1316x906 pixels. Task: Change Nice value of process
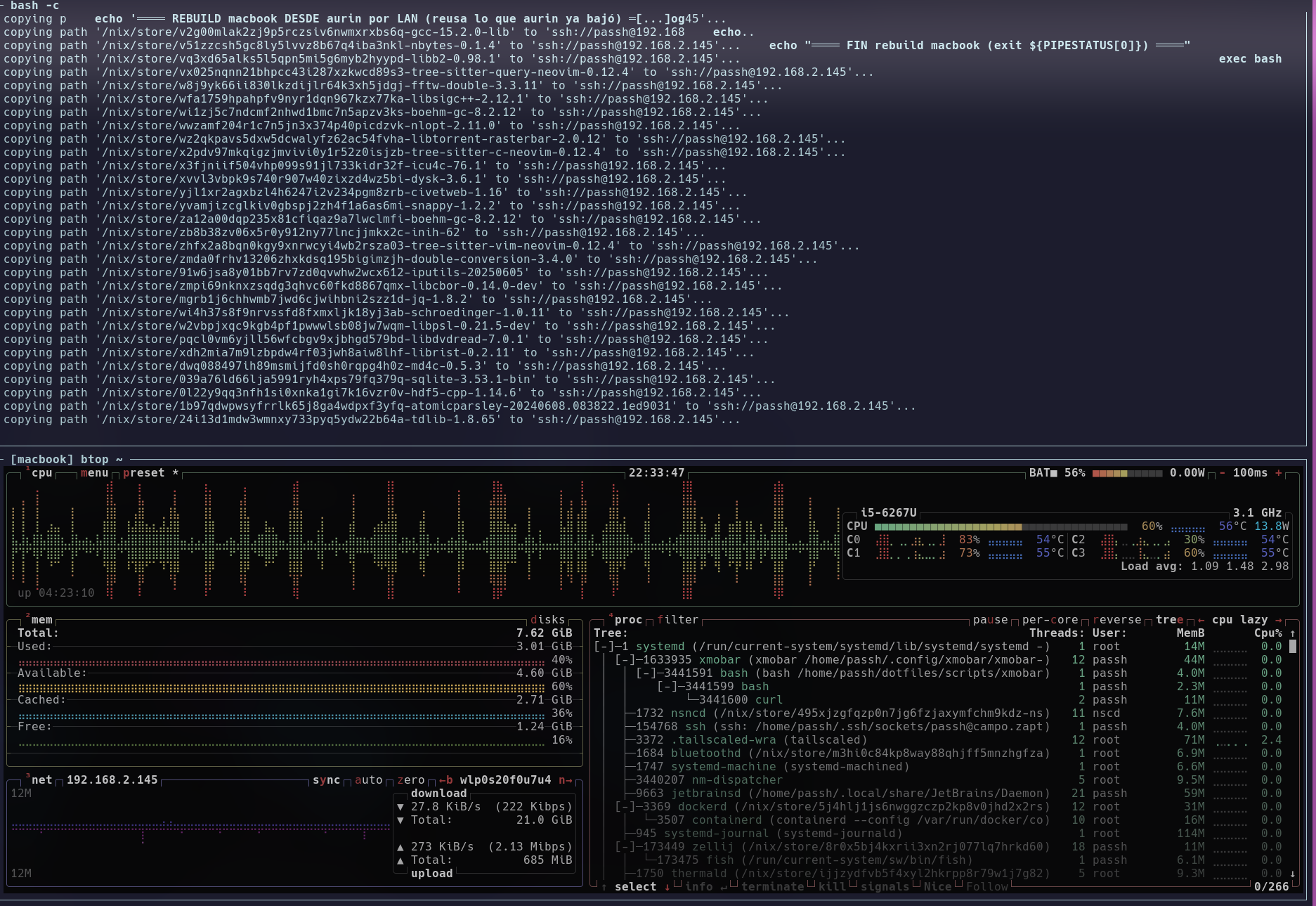(x=937, y=887)
